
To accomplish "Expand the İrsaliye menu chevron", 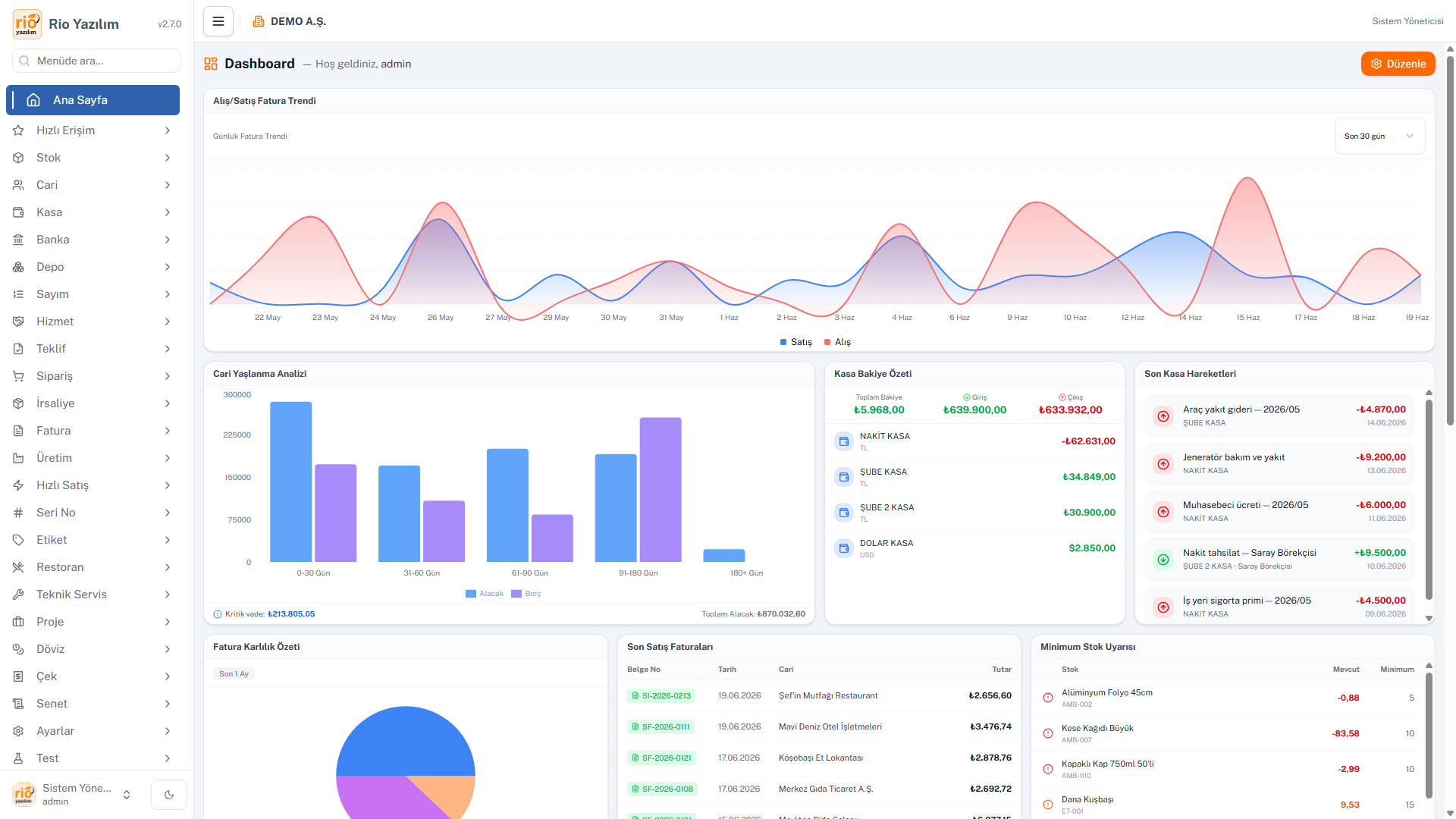I will [x=168, y=403].
